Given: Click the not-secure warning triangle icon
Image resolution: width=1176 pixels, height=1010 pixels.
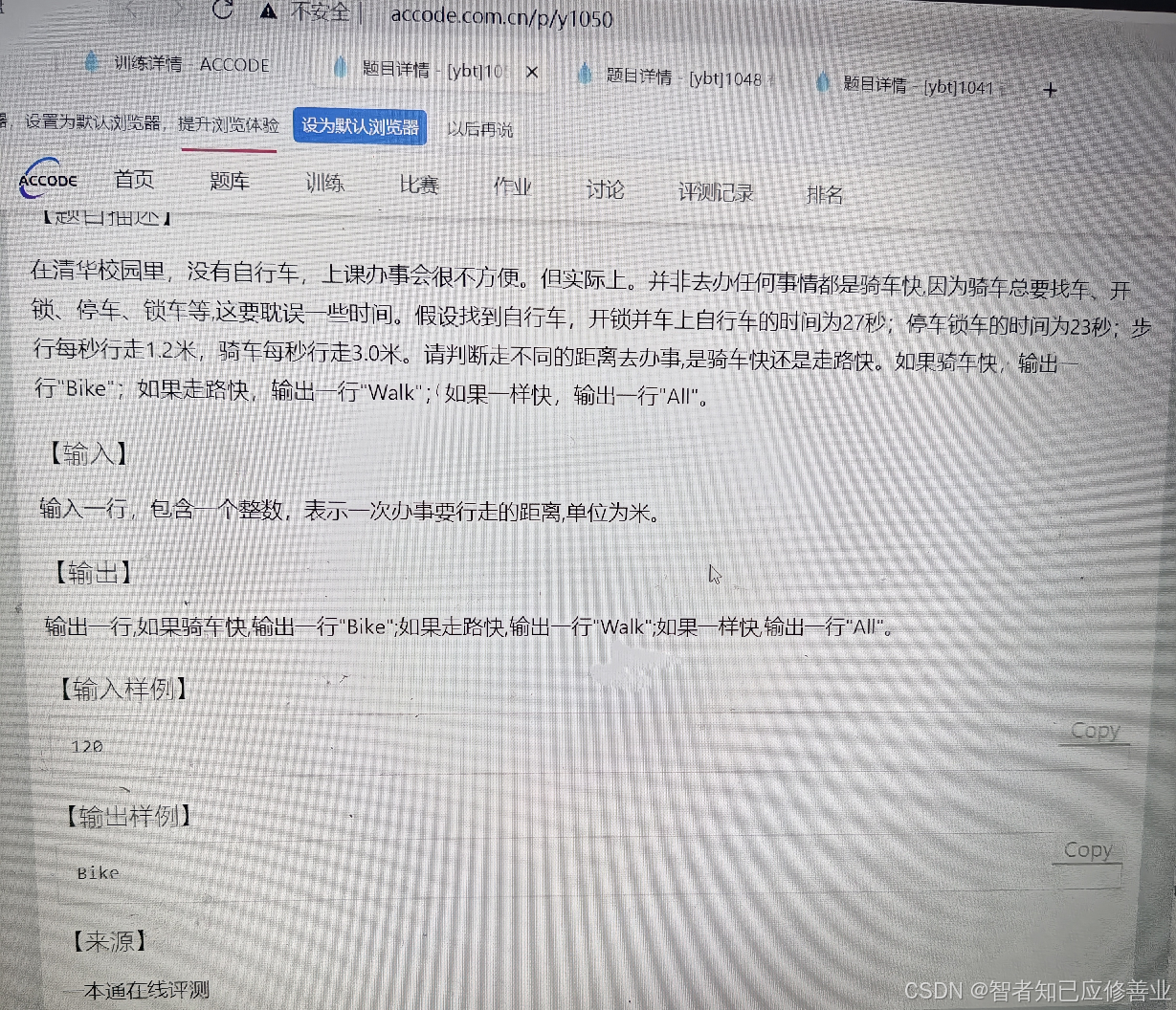Looking at the screenshot, I should 269,11.
